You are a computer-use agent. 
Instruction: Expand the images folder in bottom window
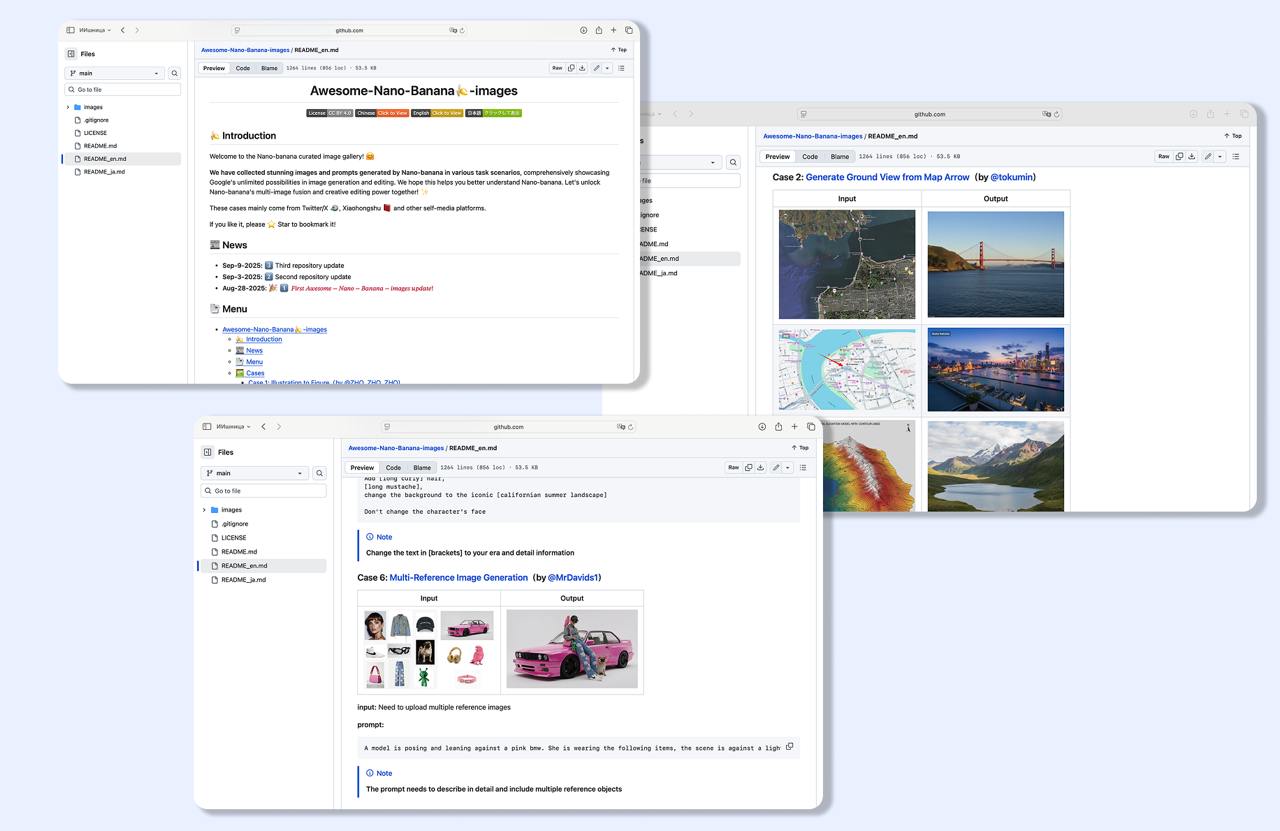point(204,510)
